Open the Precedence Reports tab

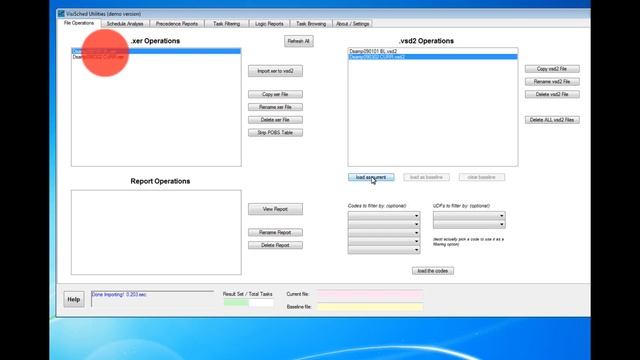pos(177,24)
